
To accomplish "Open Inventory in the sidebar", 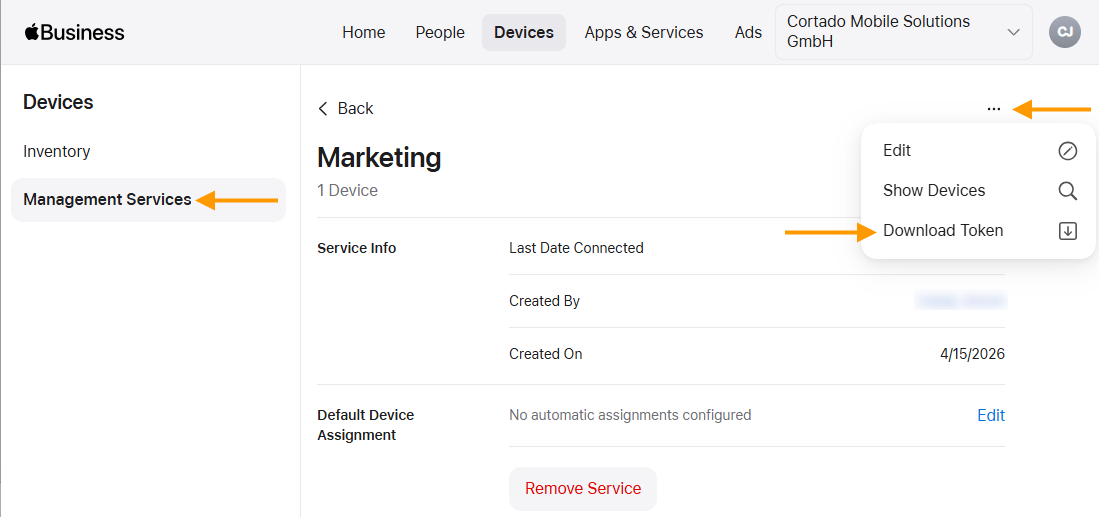I will [57, 151].
